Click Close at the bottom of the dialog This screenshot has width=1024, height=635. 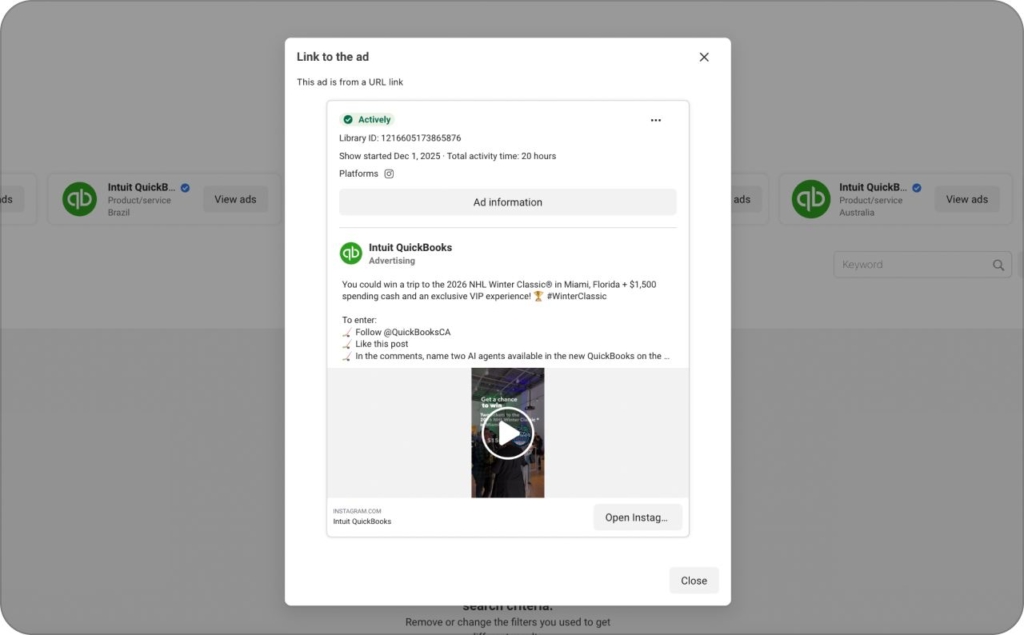coord(693,580)
